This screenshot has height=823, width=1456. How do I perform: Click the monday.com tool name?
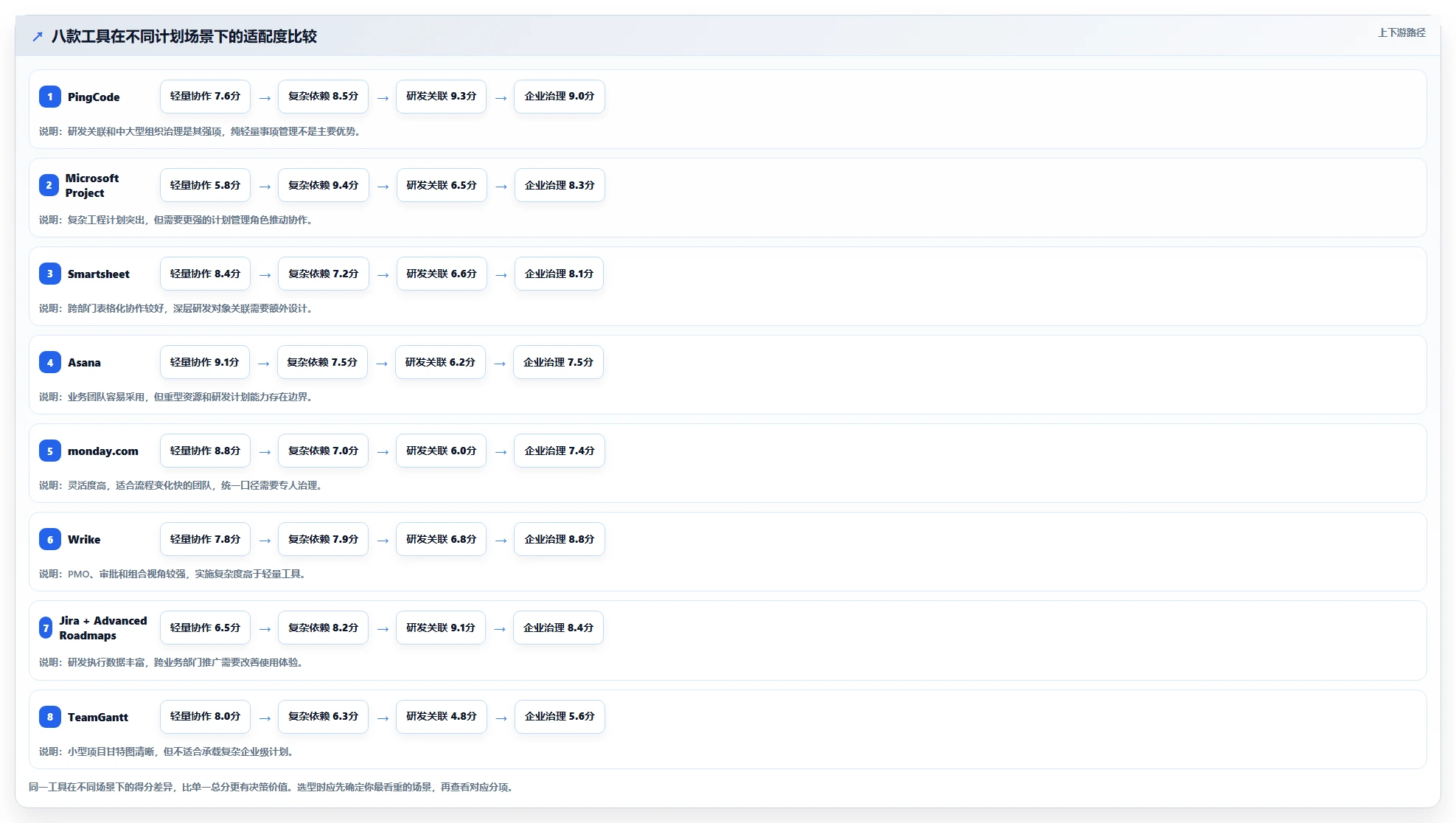tap(103, 451)
